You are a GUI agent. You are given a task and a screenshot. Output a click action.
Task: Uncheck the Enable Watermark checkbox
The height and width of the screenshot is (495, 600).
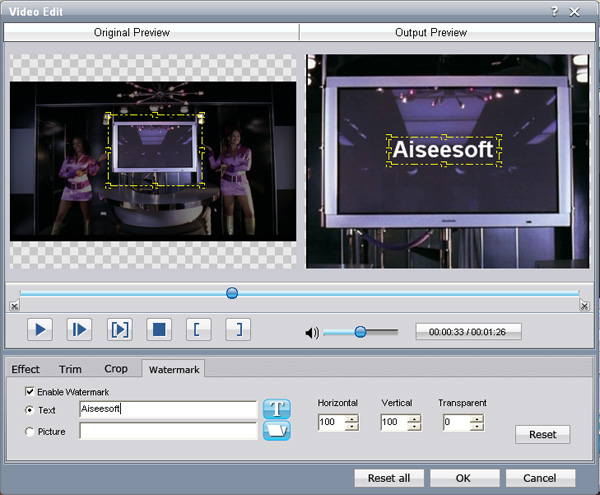pyautogui.click(x=30, y=392)
